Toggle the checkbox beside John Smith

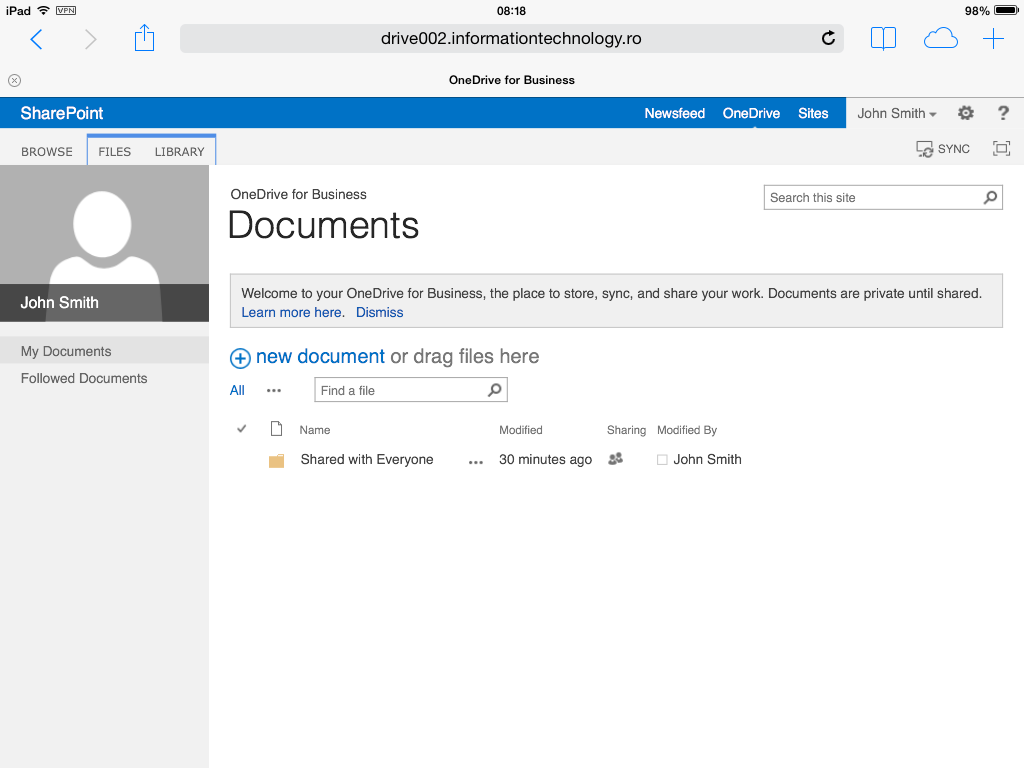(662, 460)
